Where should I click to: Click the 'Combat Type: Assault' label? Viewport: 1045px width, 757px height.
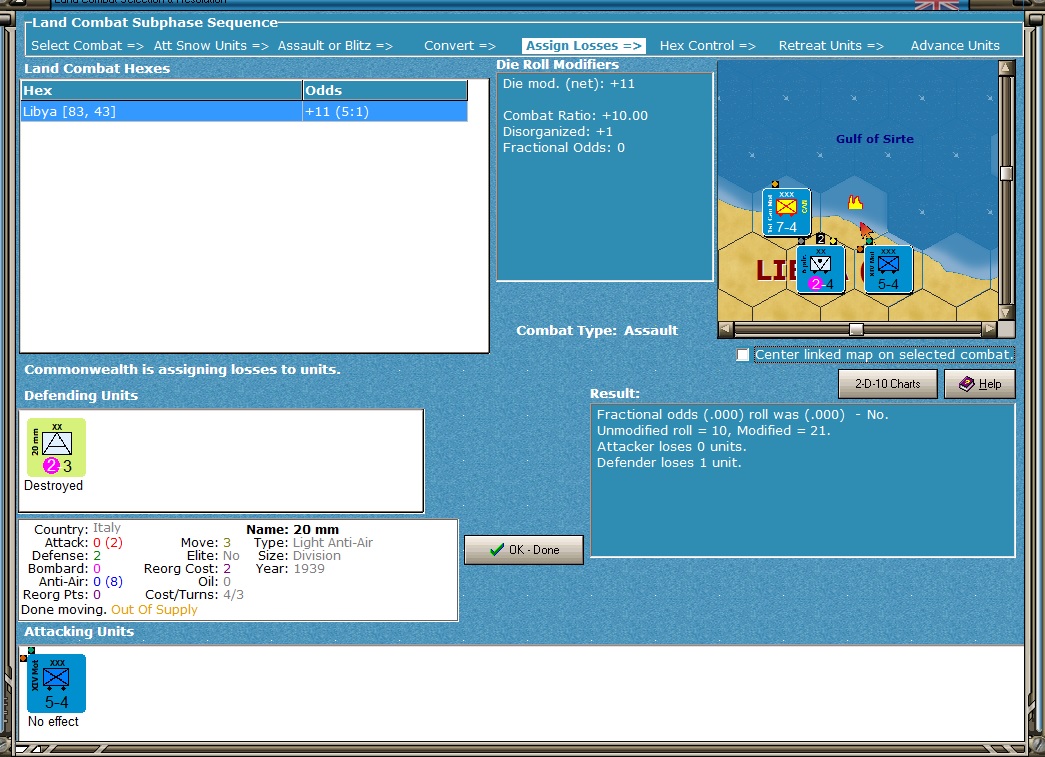(x=597, y=331)
